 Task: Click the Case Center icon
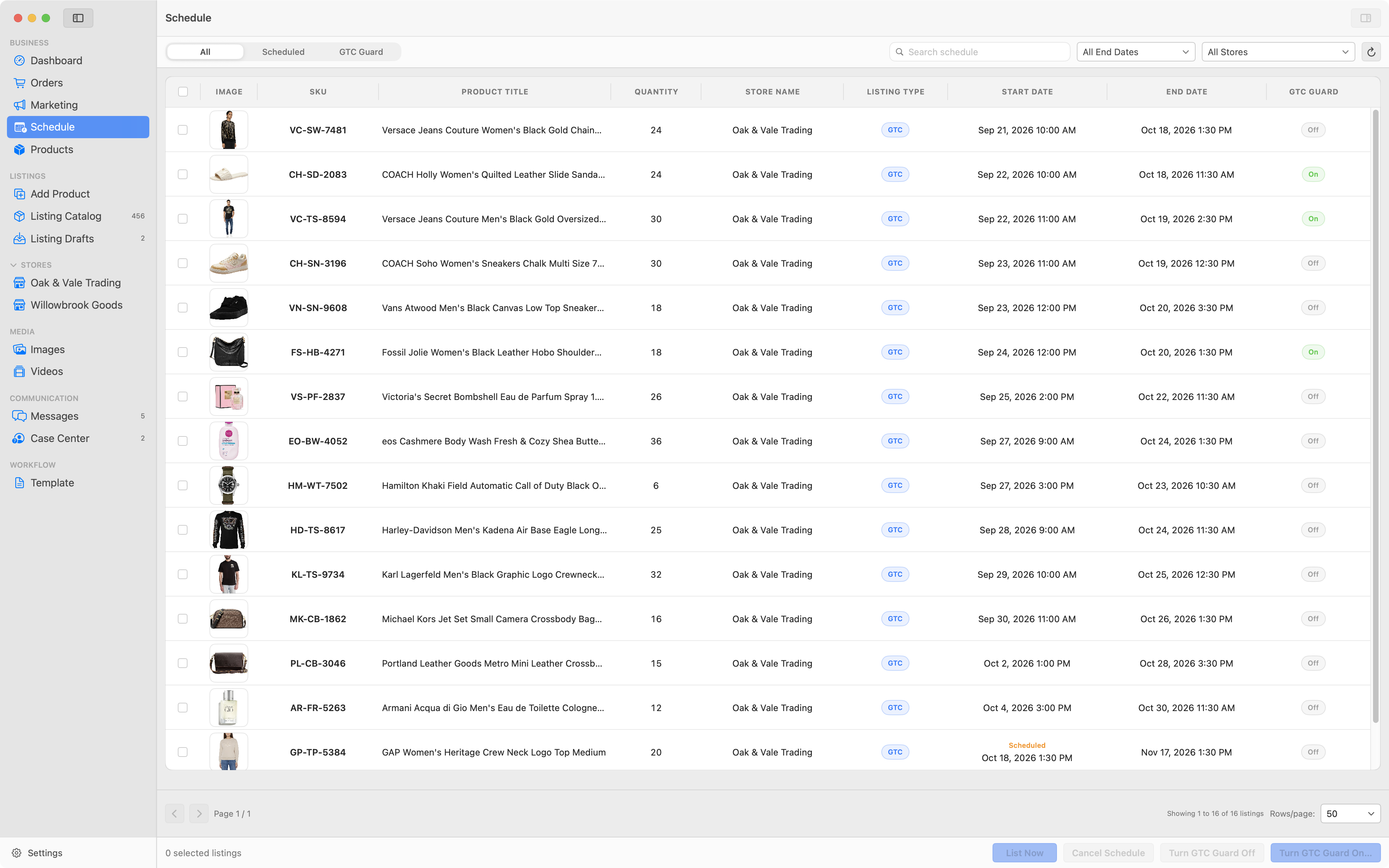18,439
